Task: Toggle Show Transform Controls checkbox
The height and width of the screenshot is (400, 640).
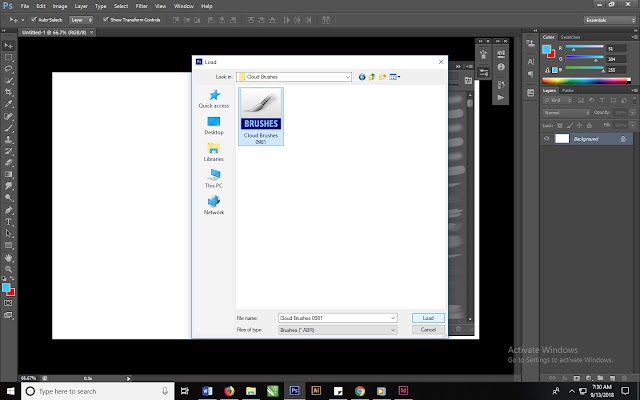Action: [x=106, y=19]
